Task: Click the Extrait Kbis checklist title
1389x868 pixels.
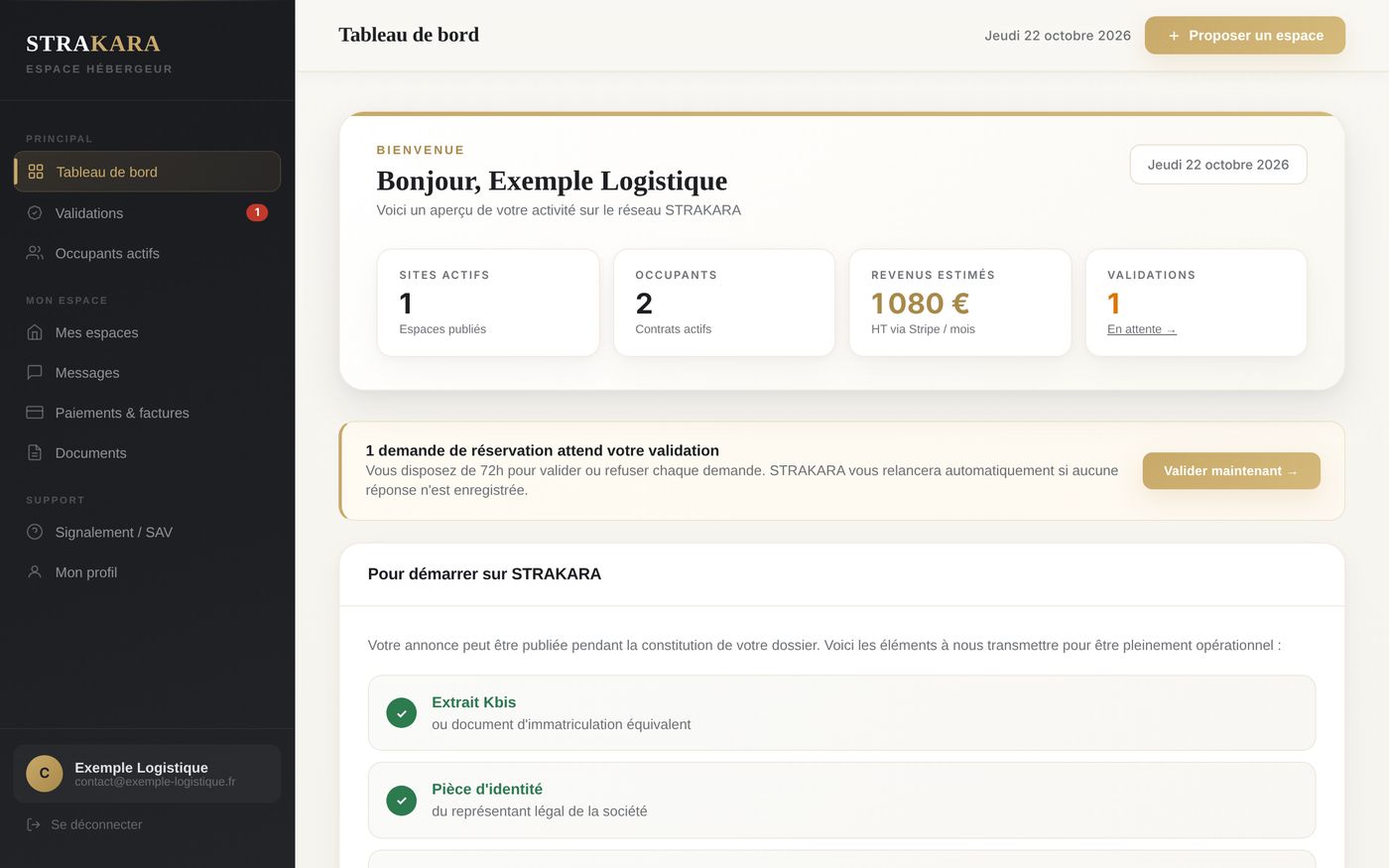Action: coord(474,702)
